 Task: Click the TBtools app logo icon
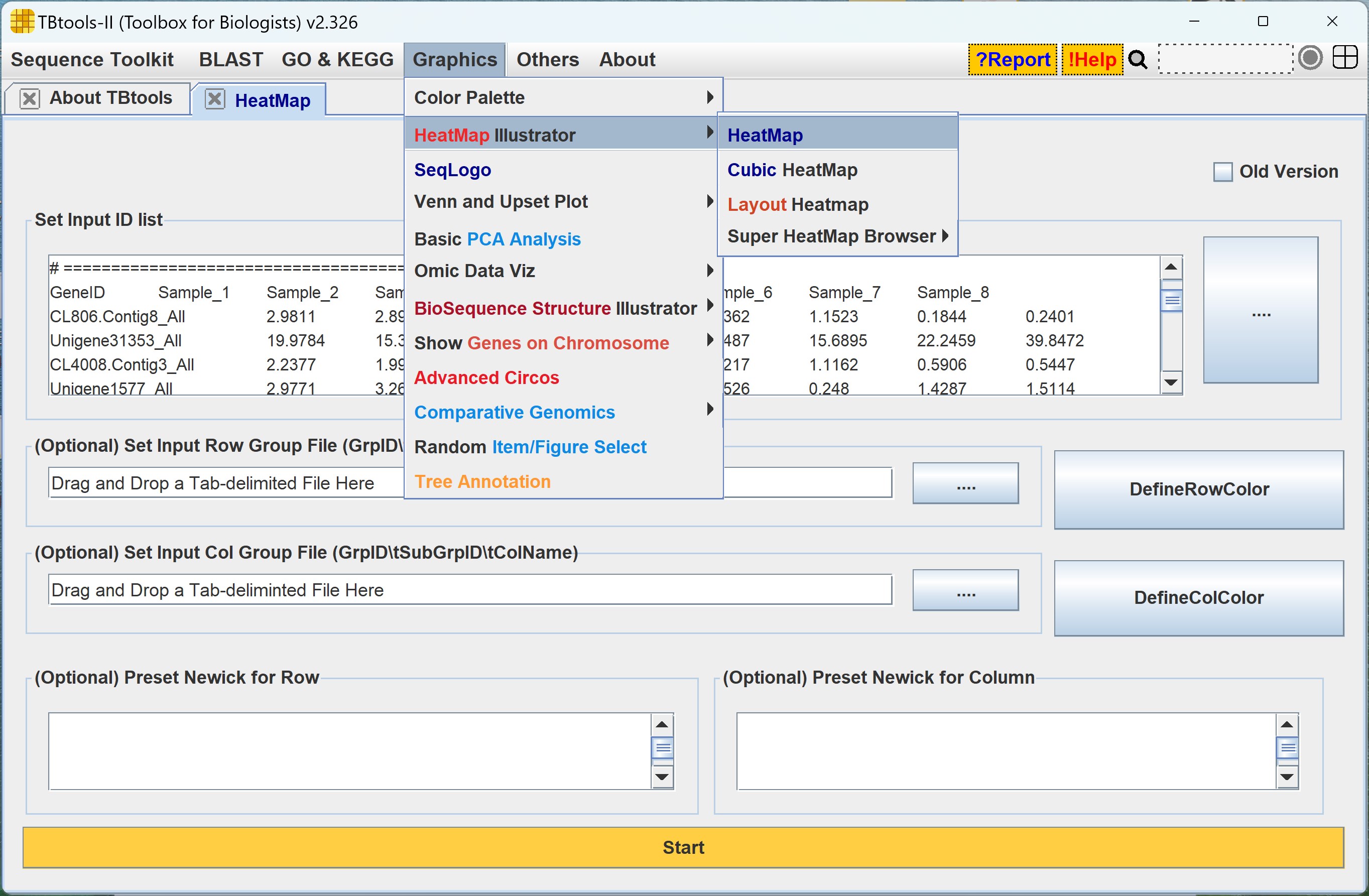pos(22,22)
